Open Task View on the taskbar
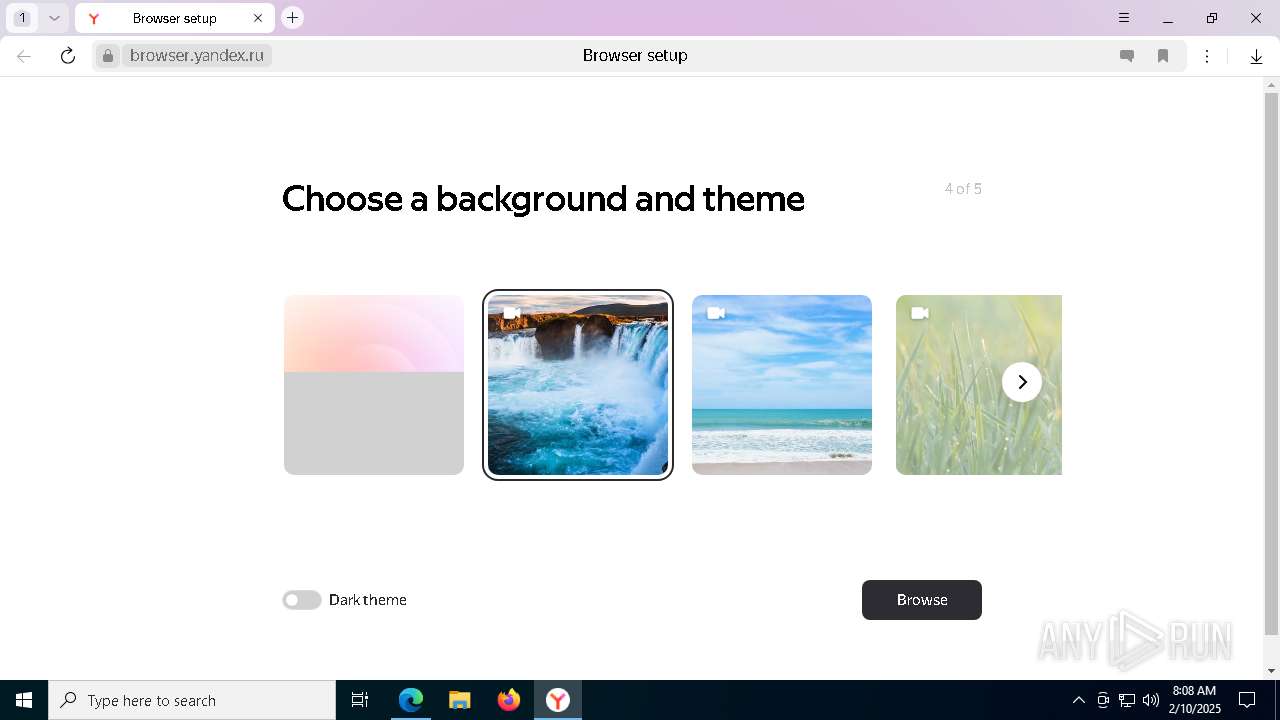 click(x=360, y=700)
